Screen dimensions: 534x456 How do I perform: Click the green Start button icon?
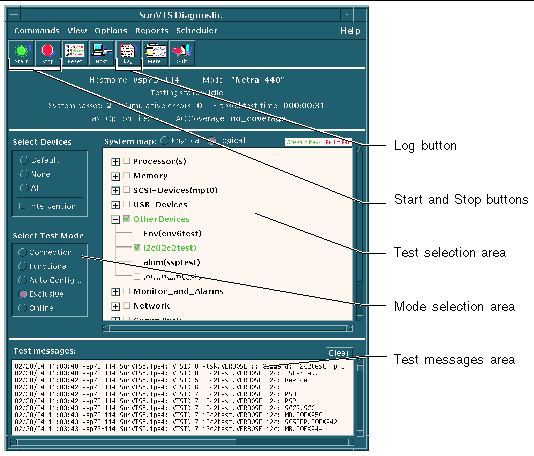click(21, 53)
